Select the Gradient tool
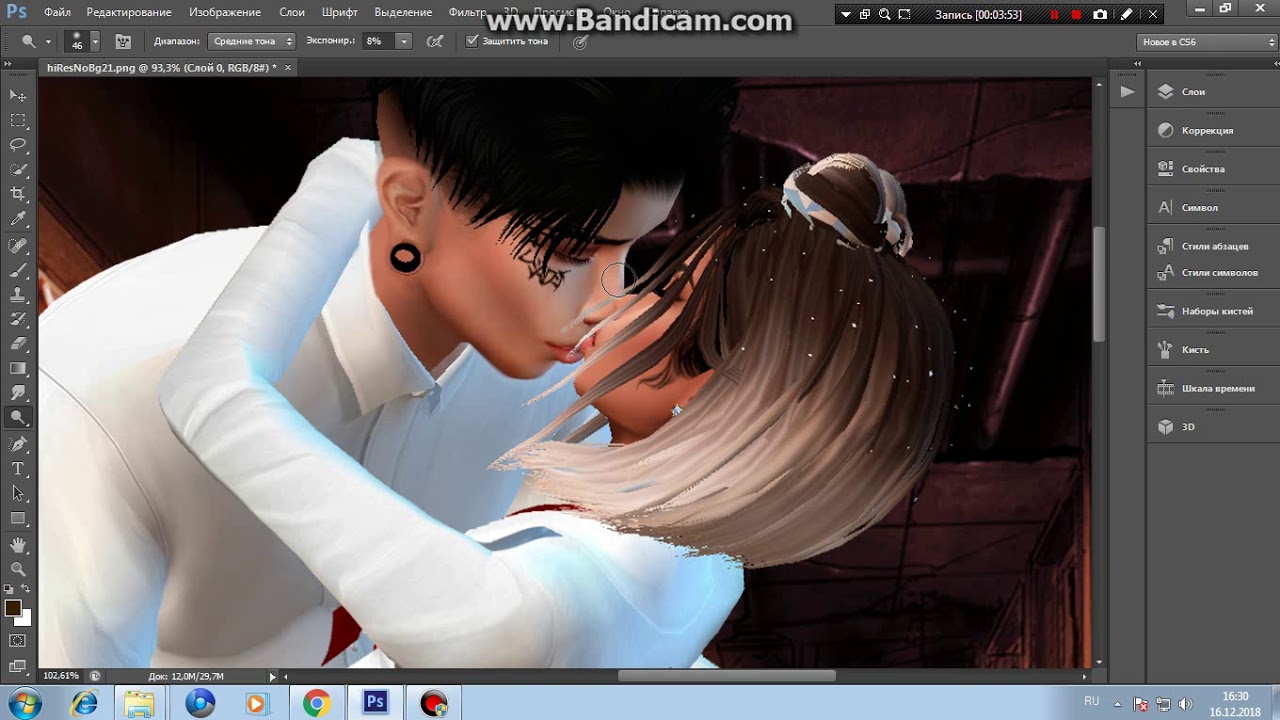Viewport: 1280px width, 720px height. (18, 369)
